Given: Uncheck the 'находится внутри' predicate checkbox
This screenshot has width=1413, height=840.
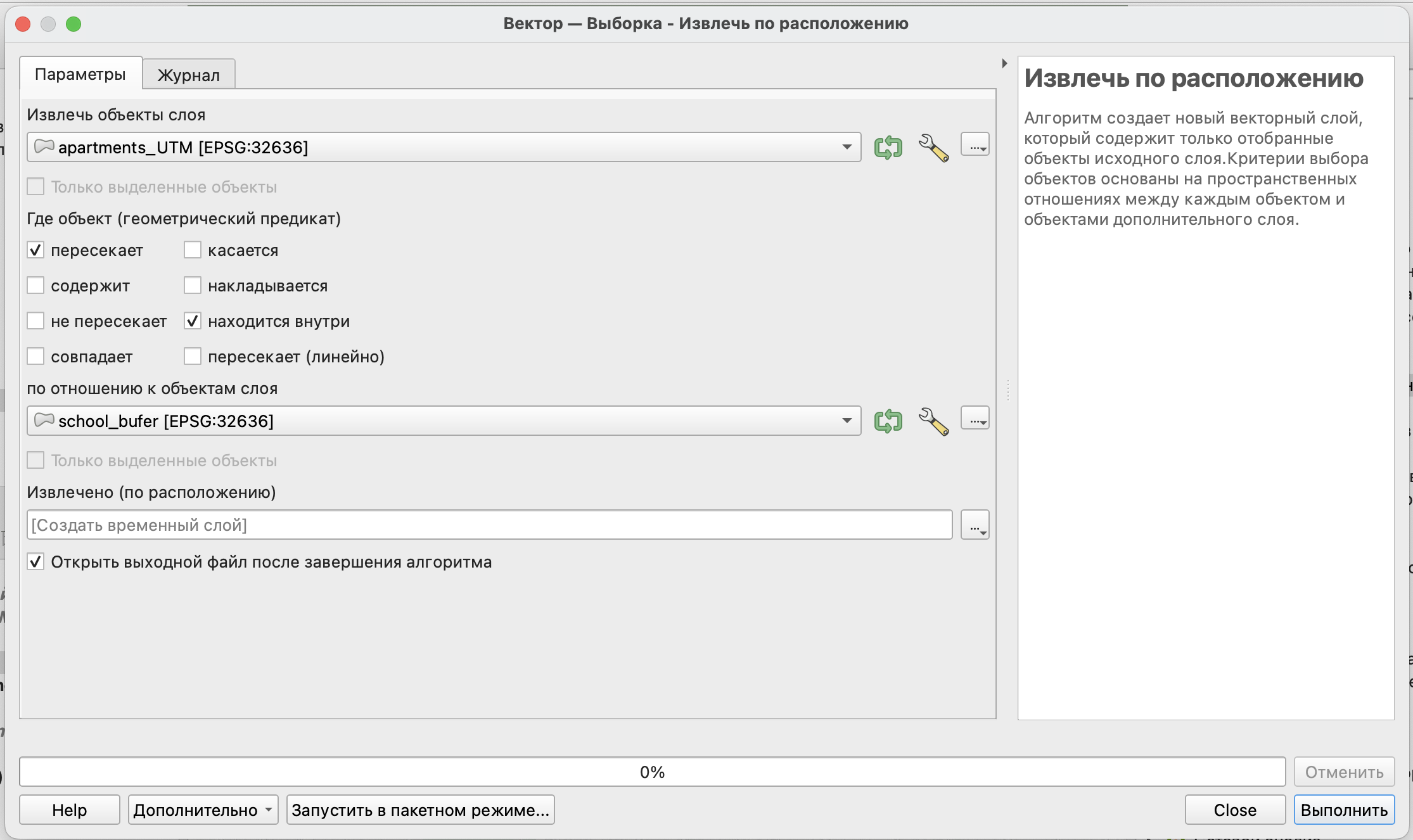Looking at the screenshot, I should (193, 321).
